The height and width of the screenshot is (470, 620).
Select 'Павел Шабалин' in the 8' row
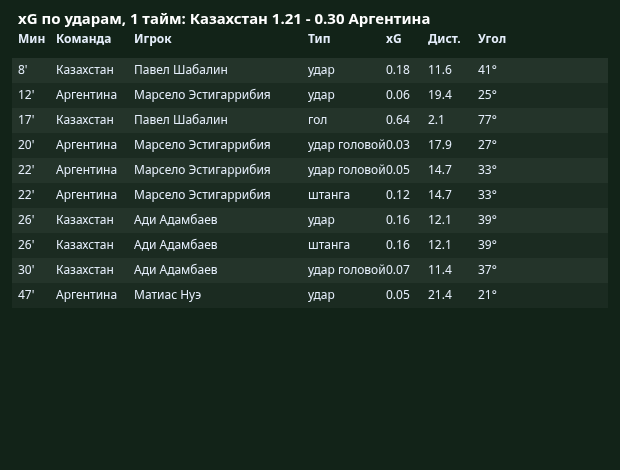click(x=181, y=70)
